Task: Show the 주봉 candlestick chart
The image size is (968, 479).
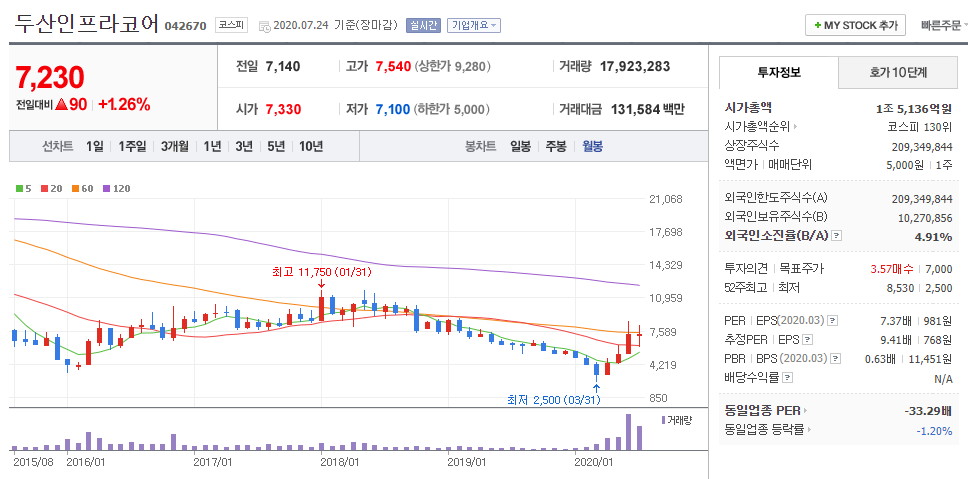Action: coord(556,146)
